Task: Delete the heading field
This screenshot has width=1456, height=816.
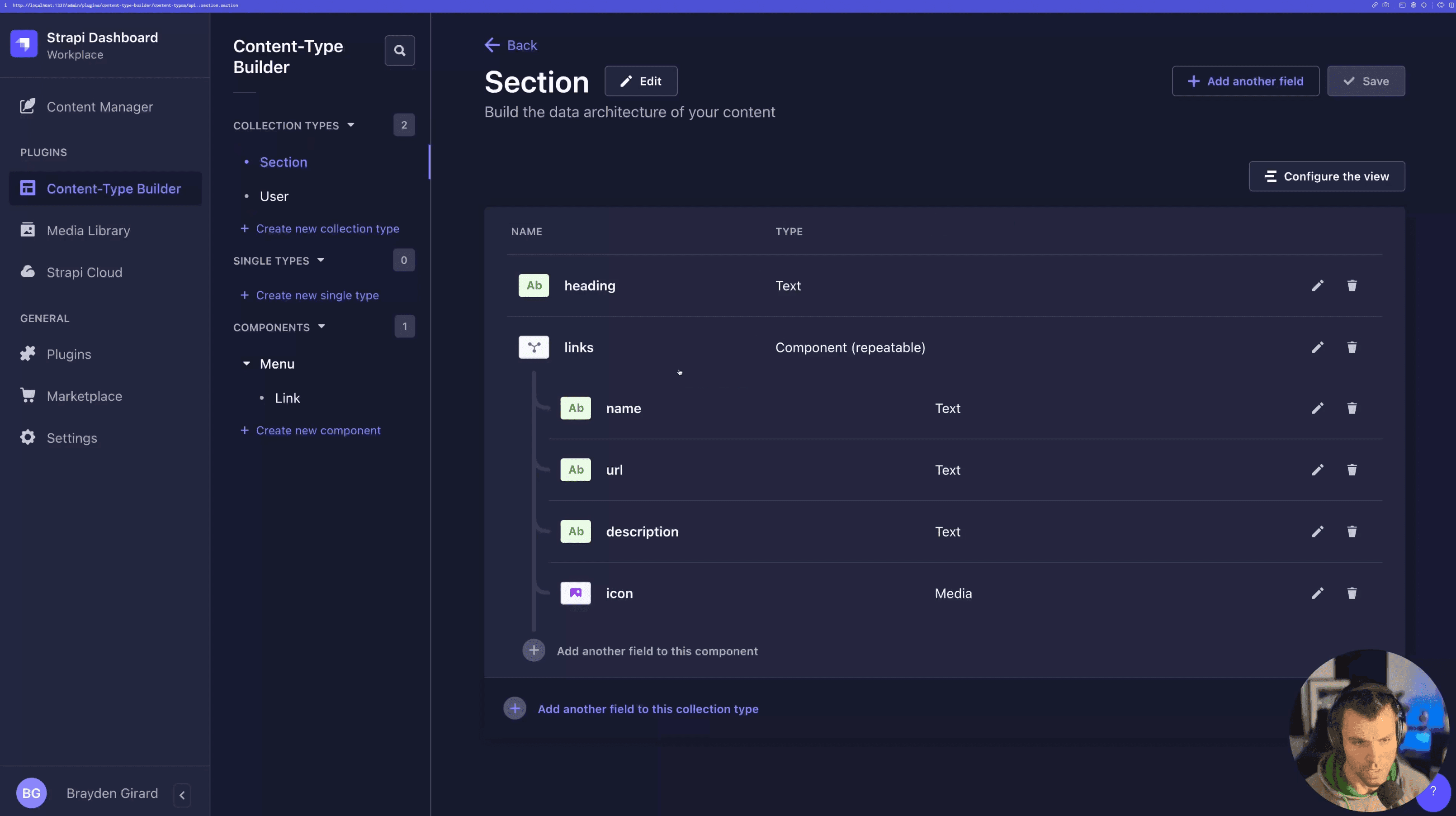Action: click(1352, 285)
